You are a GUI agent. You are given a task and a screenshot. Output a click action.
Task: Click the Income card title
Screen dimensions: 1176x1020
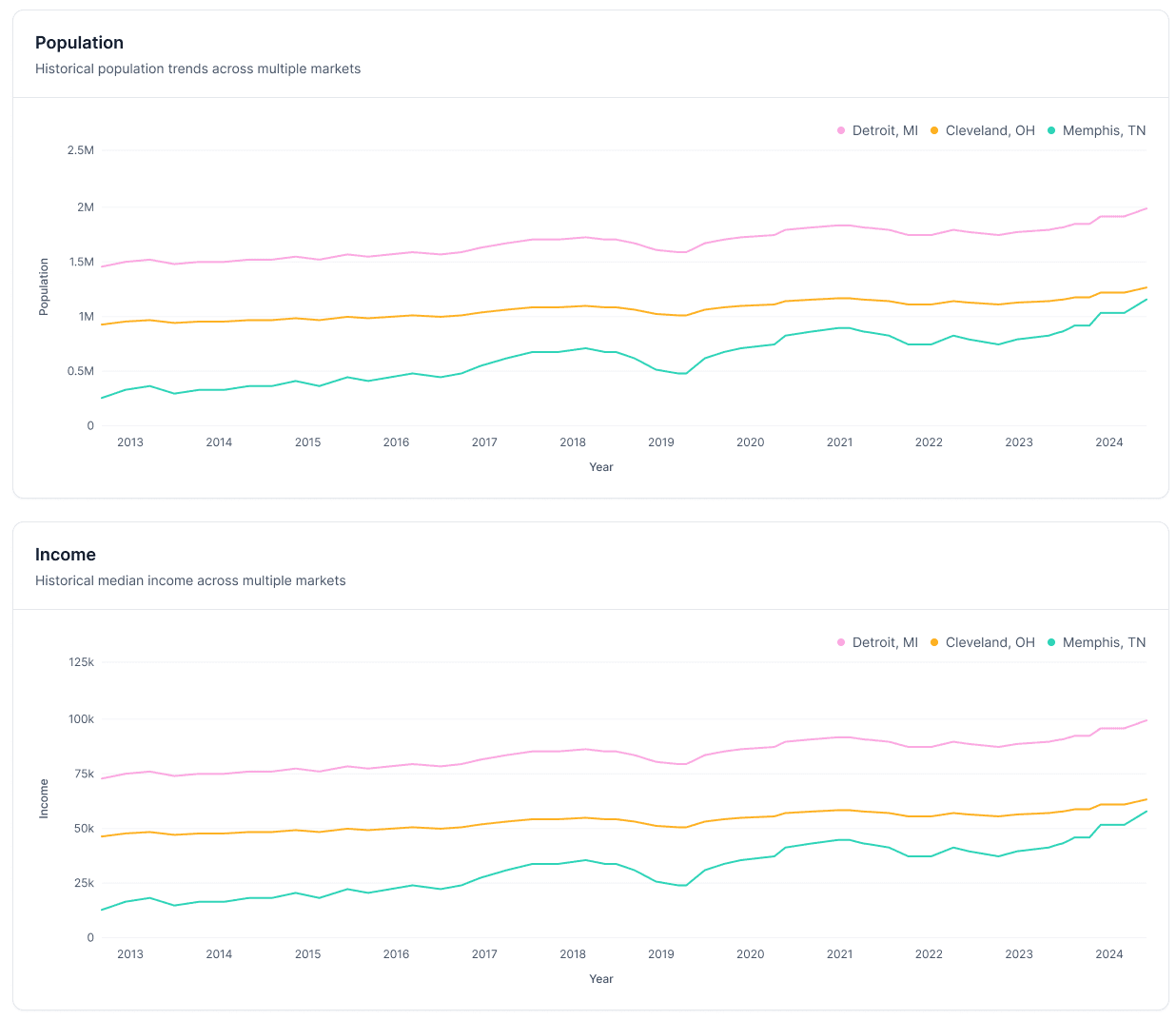[x=66, y=555]
